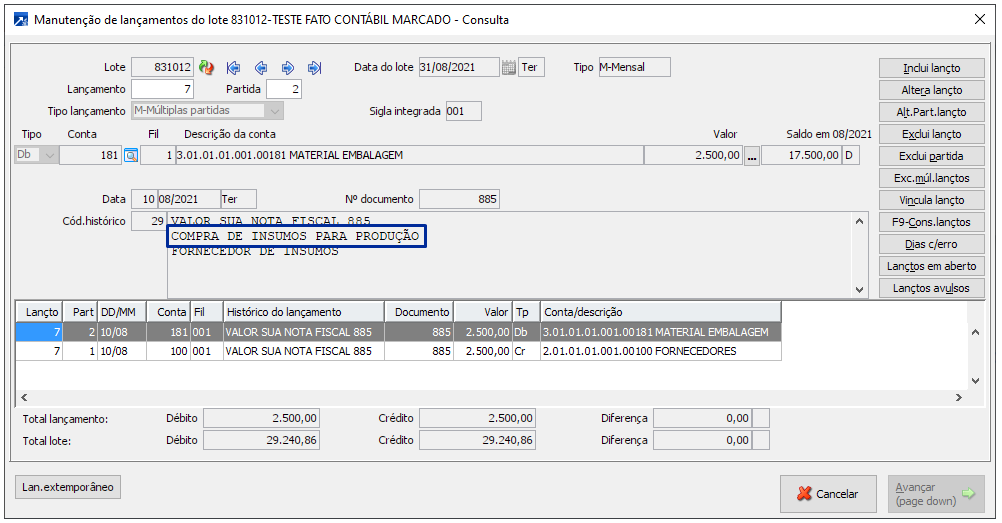This screenshot has height=523, width=1002.
Task: Click the Cancelar button
Action: click(828, 494)
